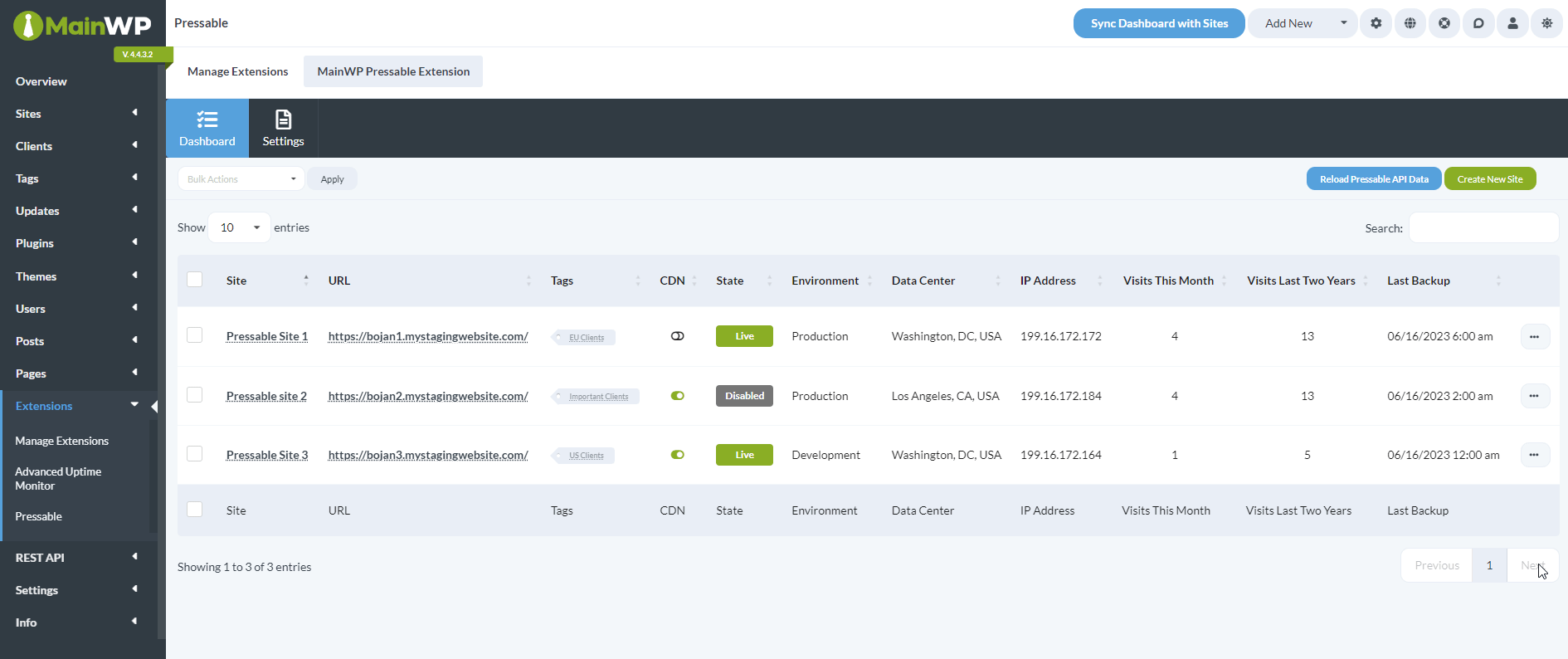Select the header select-all checkbox
Screen dimensions: 1568x659
point(195,280)
